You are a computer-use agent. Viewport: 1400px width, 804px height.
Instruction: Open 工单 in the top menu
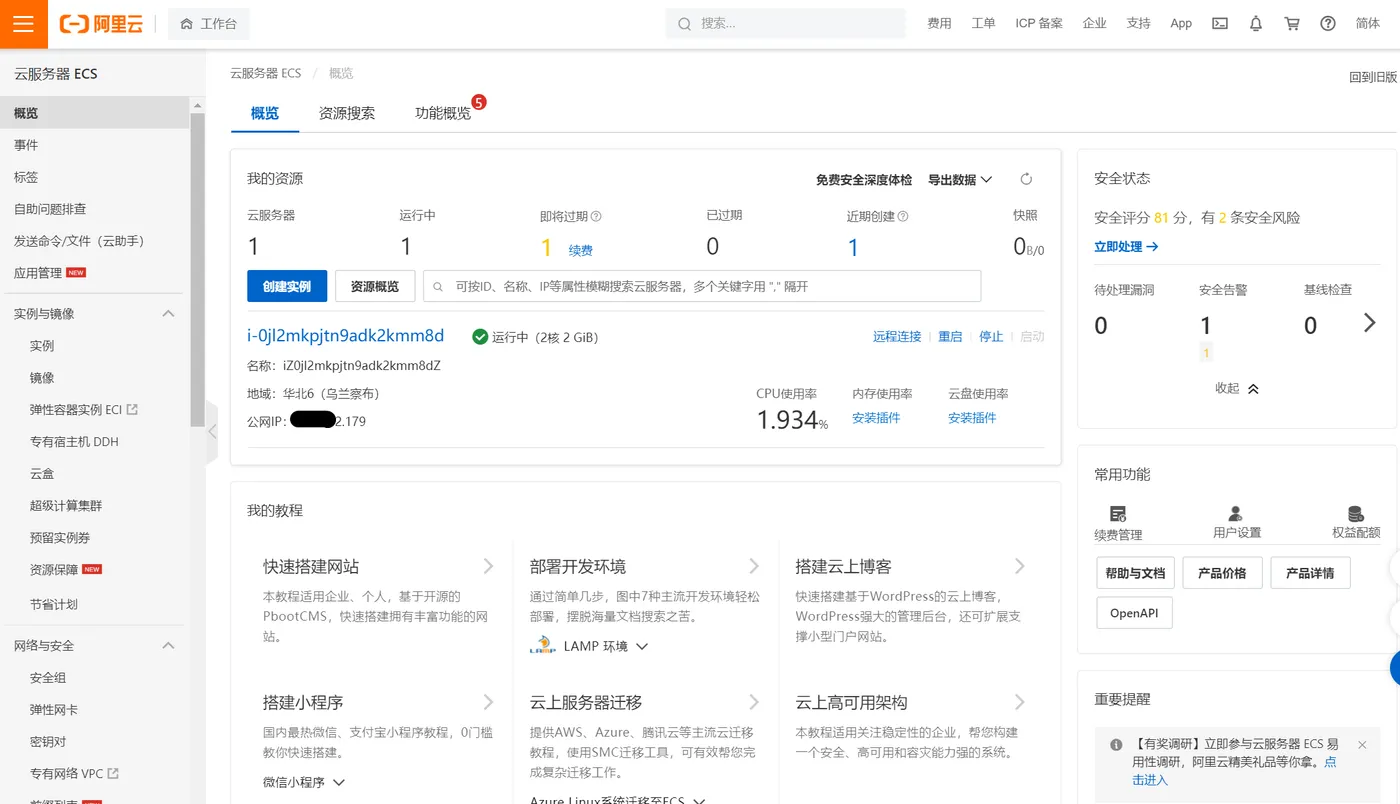coord(983,24)
